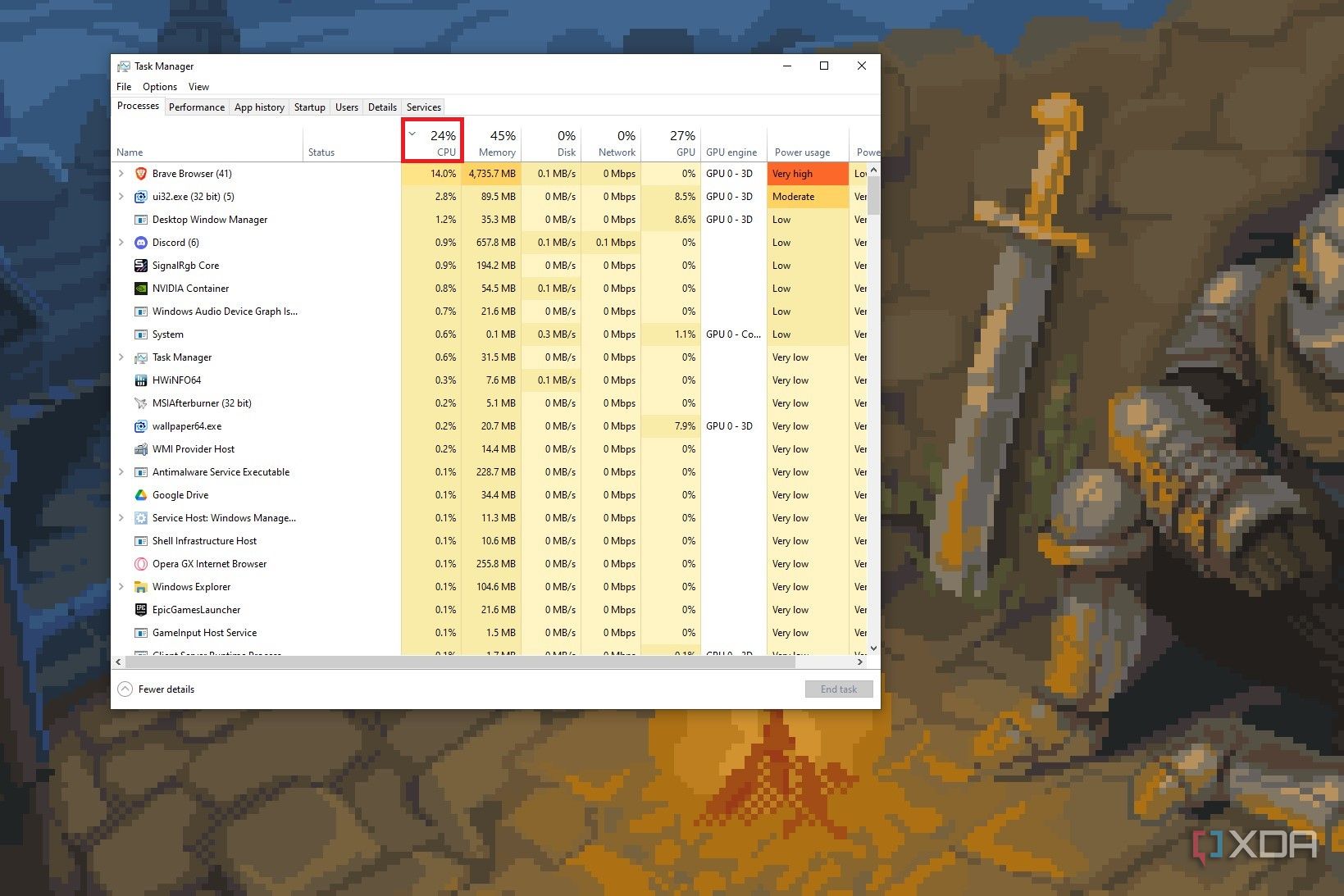
Task: Click the Task Manager row icon
Action: point(140,357)
